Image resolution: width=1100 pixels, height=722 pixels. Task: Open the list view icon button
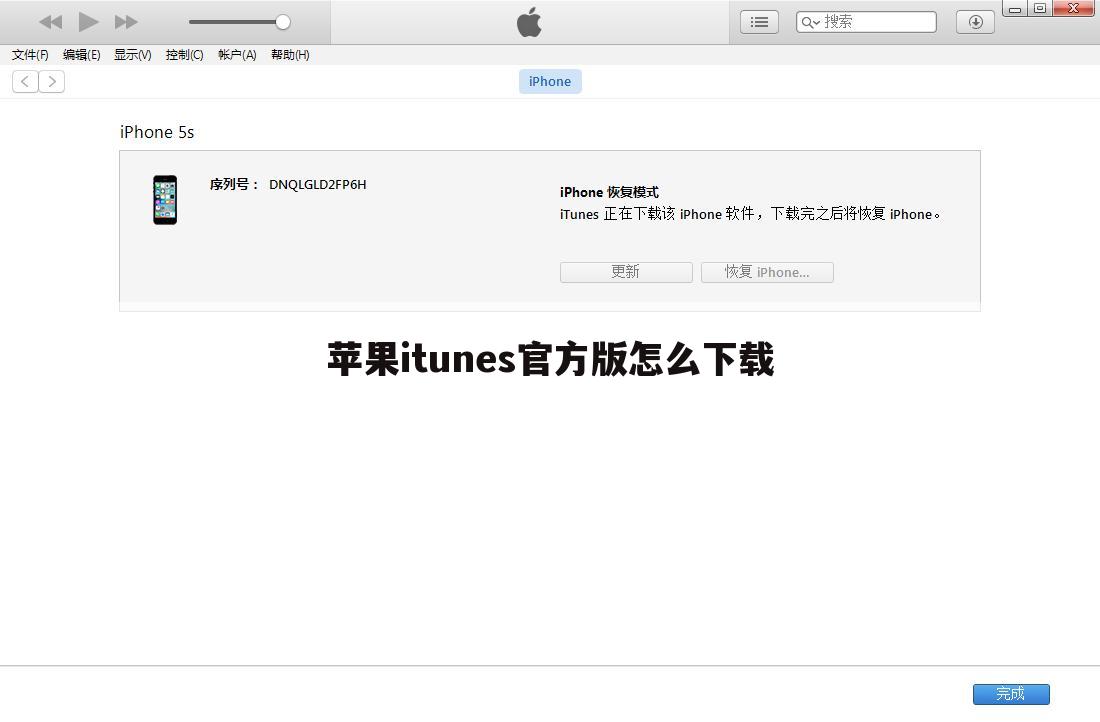point(759,22)
